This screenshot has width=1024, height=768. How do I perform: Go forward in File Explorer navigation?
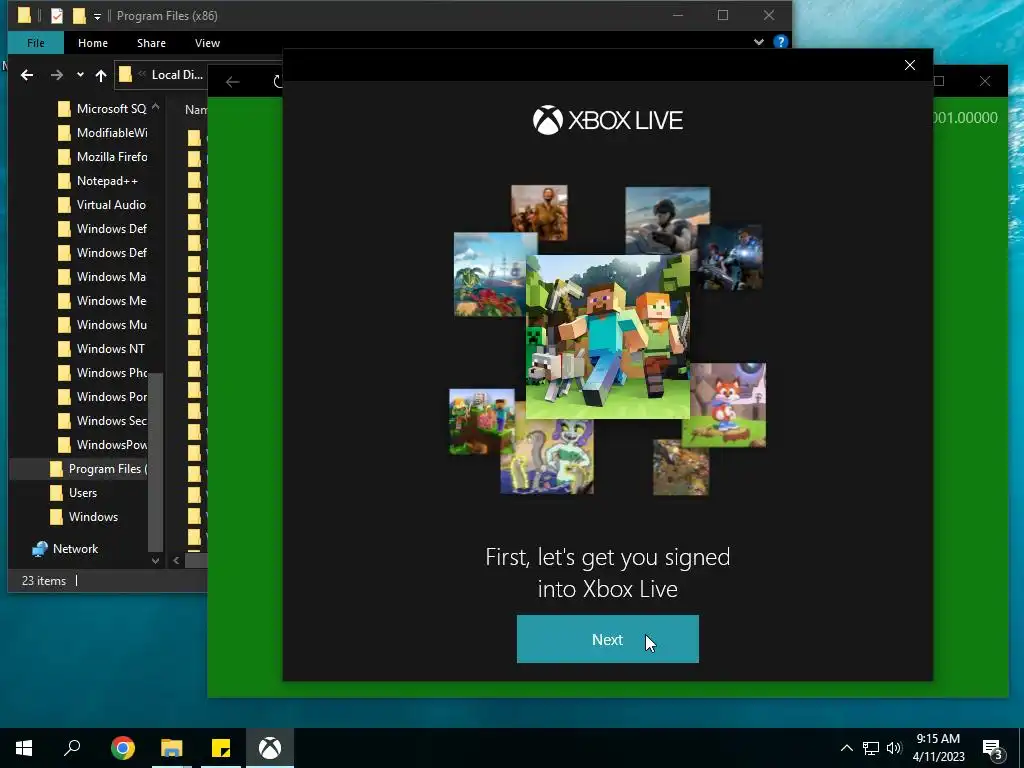tap(57, 75)
